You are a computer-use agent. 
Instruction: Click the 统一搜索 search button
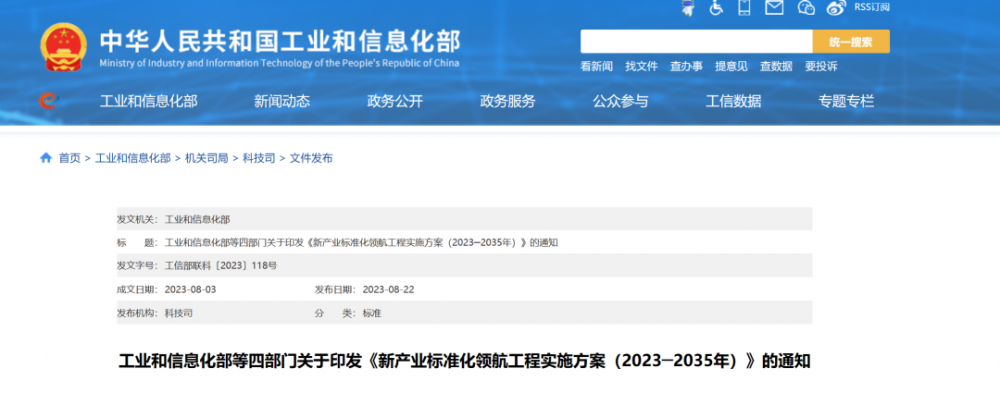851,42
